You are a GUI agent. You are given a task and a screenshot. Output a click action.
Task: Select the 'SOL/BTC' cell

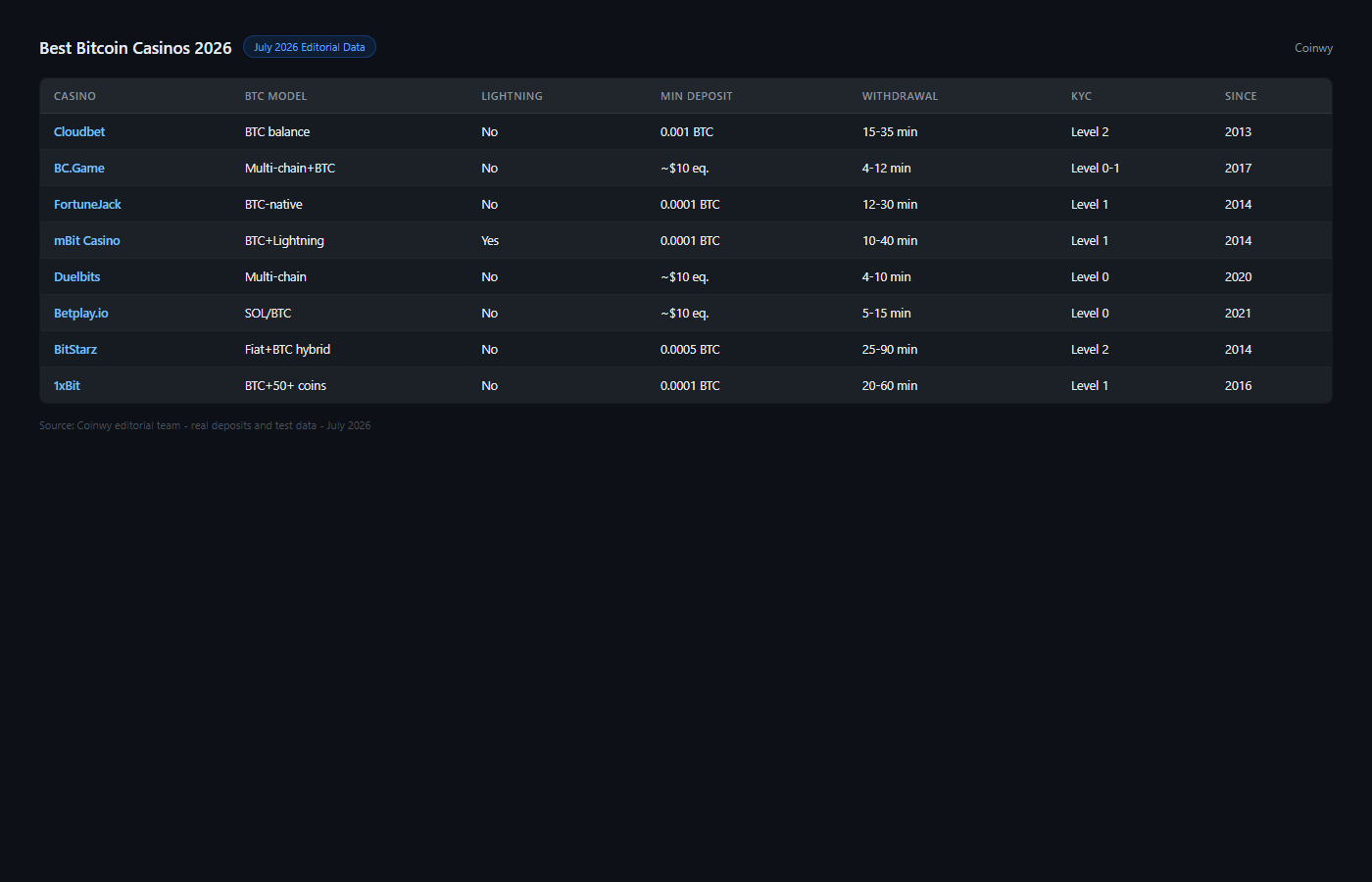(268, 313)
